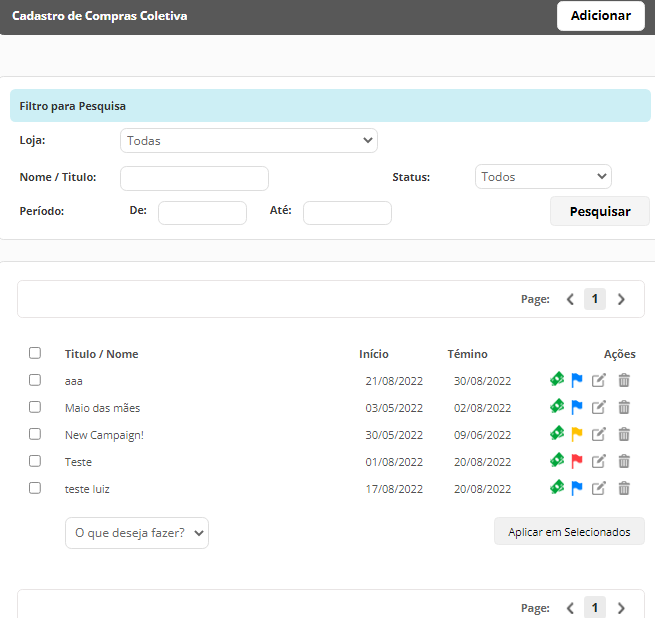Click the Témino column header
655x618 pixels.
coord(467,354)
